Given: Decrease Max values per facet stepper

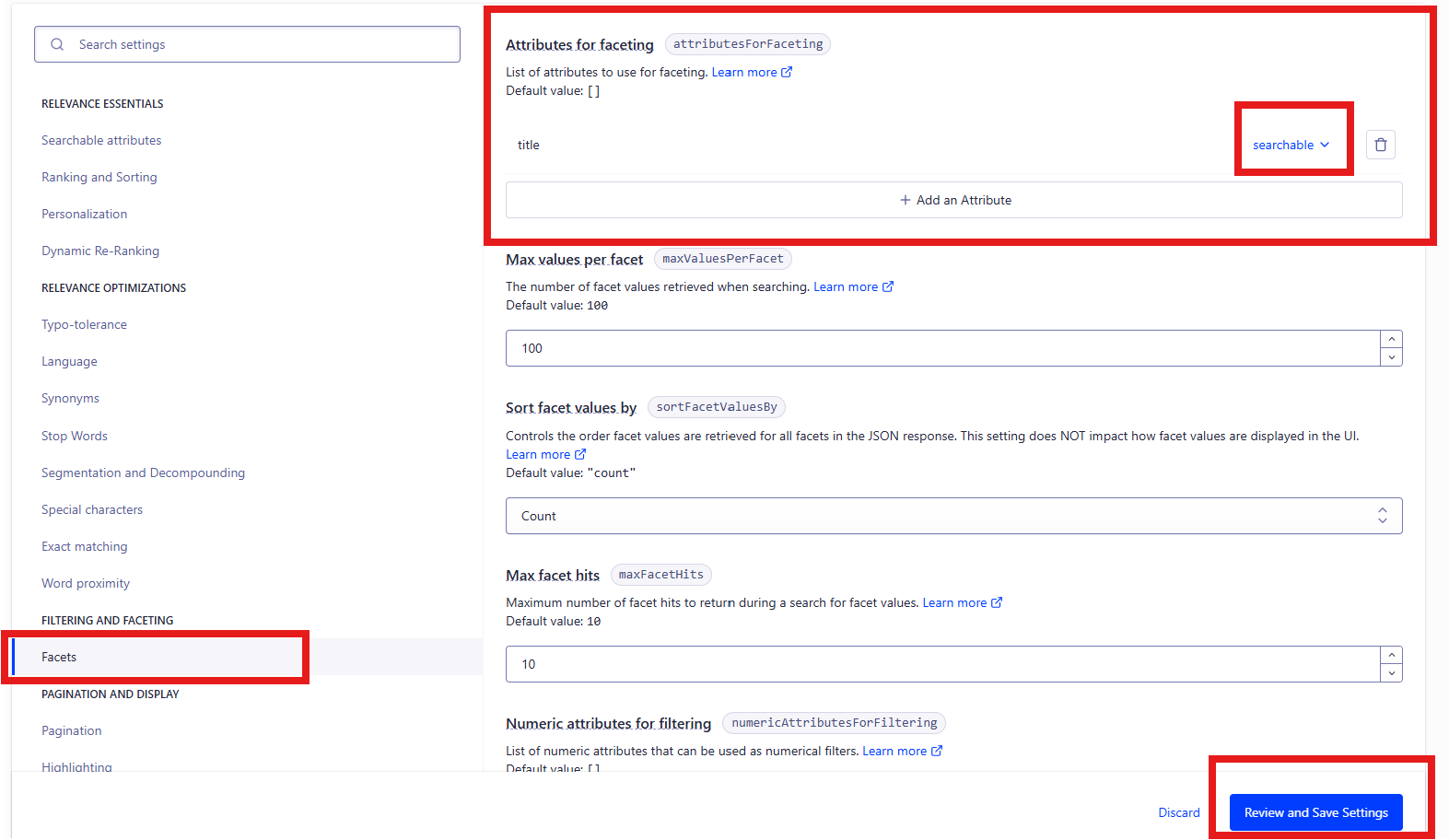Looking at the screenshot, I should click(1391, 357).
